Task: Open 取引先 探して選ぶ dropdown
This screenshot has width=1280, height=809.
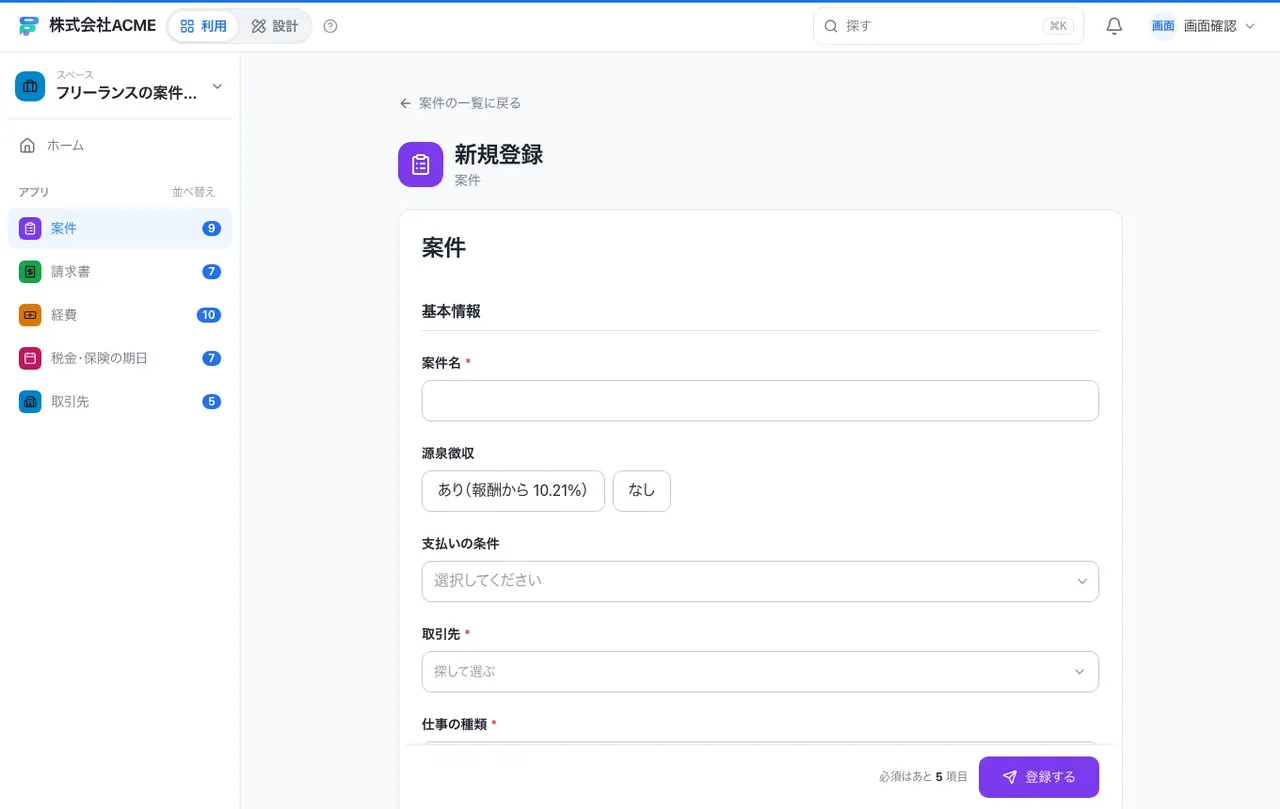Action: click(x=760, y=672)
